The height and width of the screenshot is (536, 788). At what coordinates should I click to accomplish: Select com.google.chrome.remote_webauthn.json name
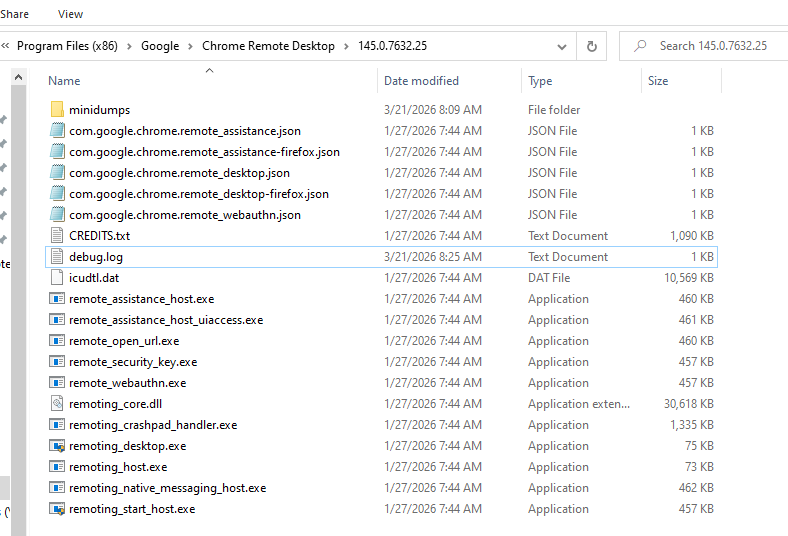[x=185, y=215]
